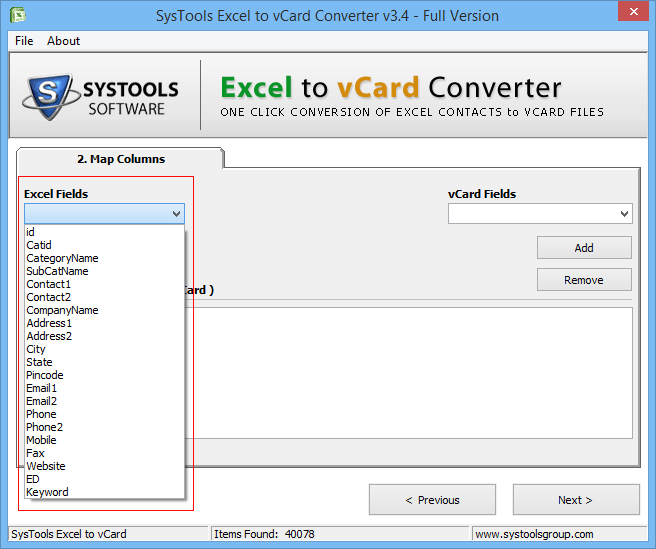This screenshot has height=549, width=656.
Task: Choose 'Fax' in Excel Fields list
Action: tap(105, 452)
